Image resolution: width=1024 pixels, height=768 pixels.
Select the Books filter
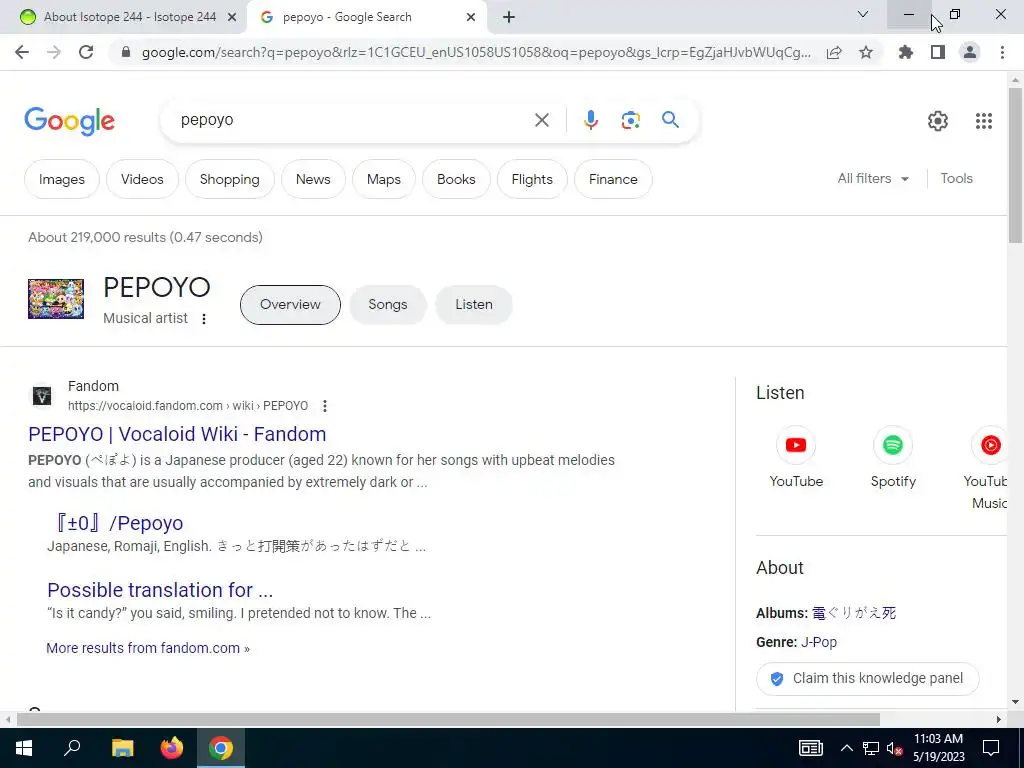click(x=456, y=179)
